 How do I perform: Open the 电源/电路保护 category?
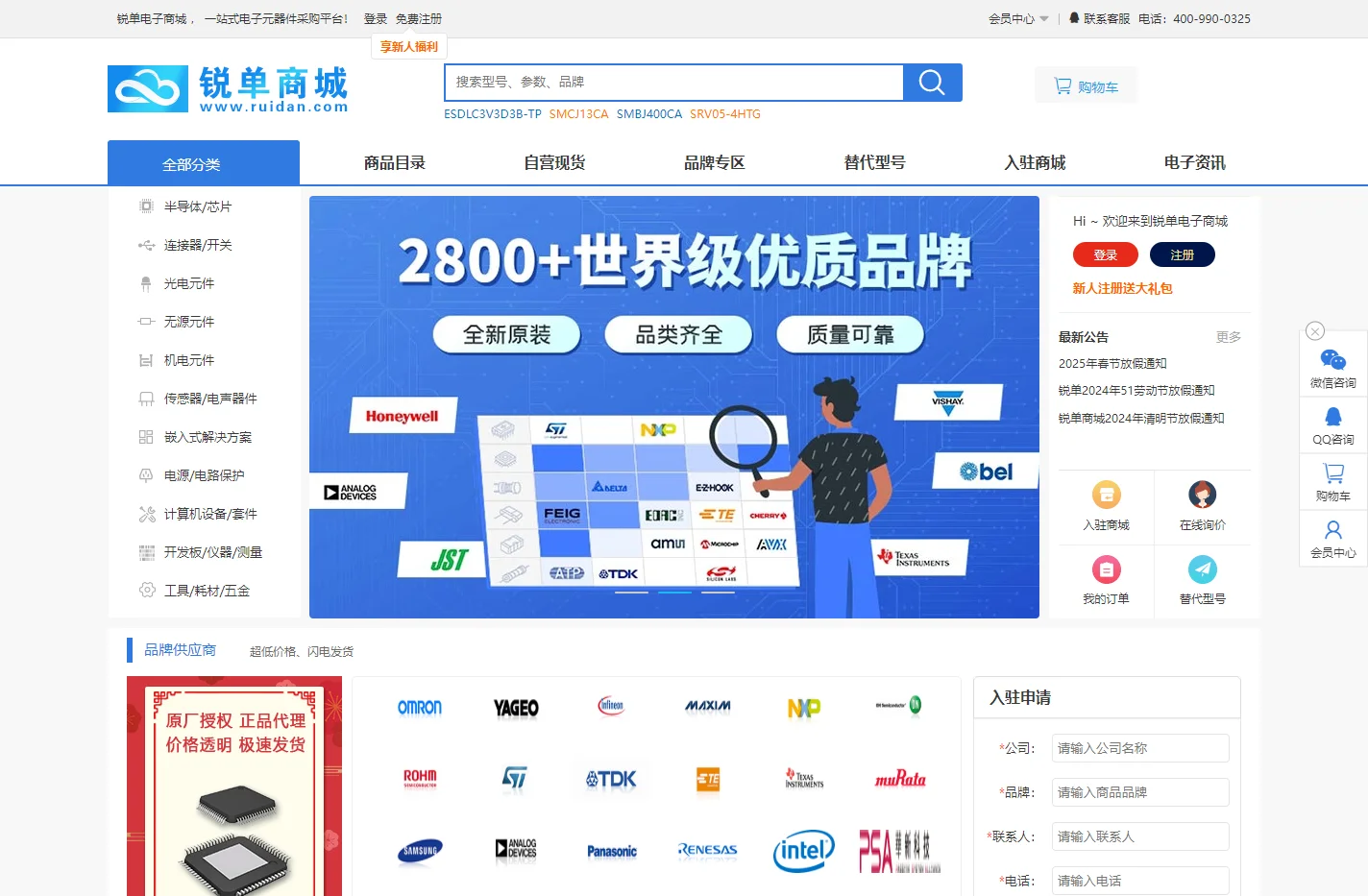[x=204, y=475]
